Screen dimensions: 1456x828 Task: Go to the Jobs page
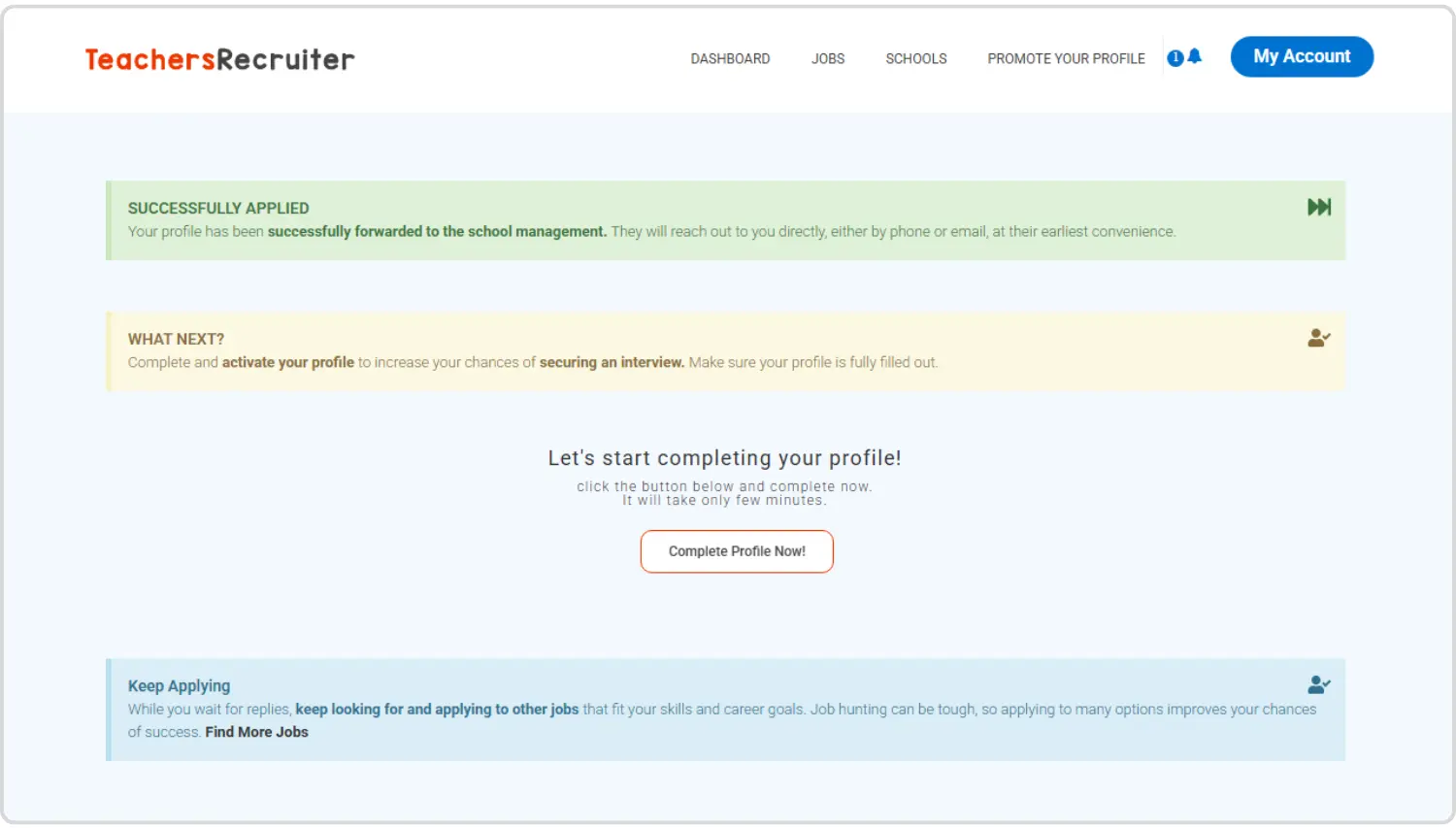tap(828, 59)
